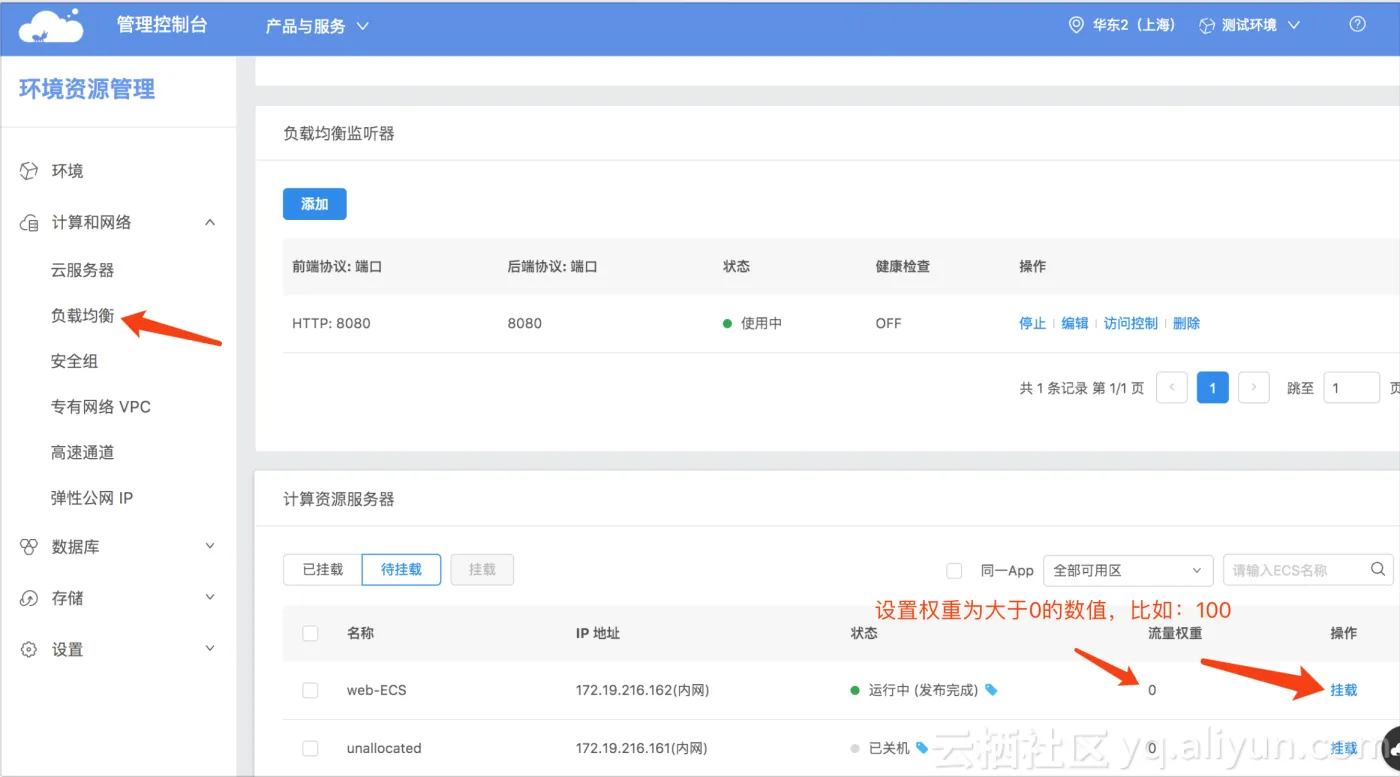
Task: Switch to the 已挂载 tab
Action: (322, 569)
